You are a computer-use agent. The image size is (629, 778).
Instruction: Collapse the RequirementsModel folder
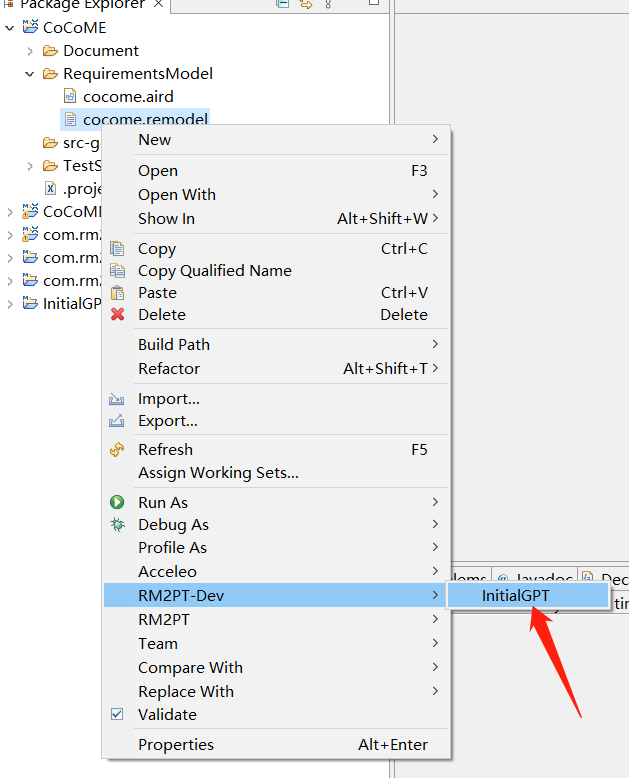pyautogui.click(x=30, y=74)
